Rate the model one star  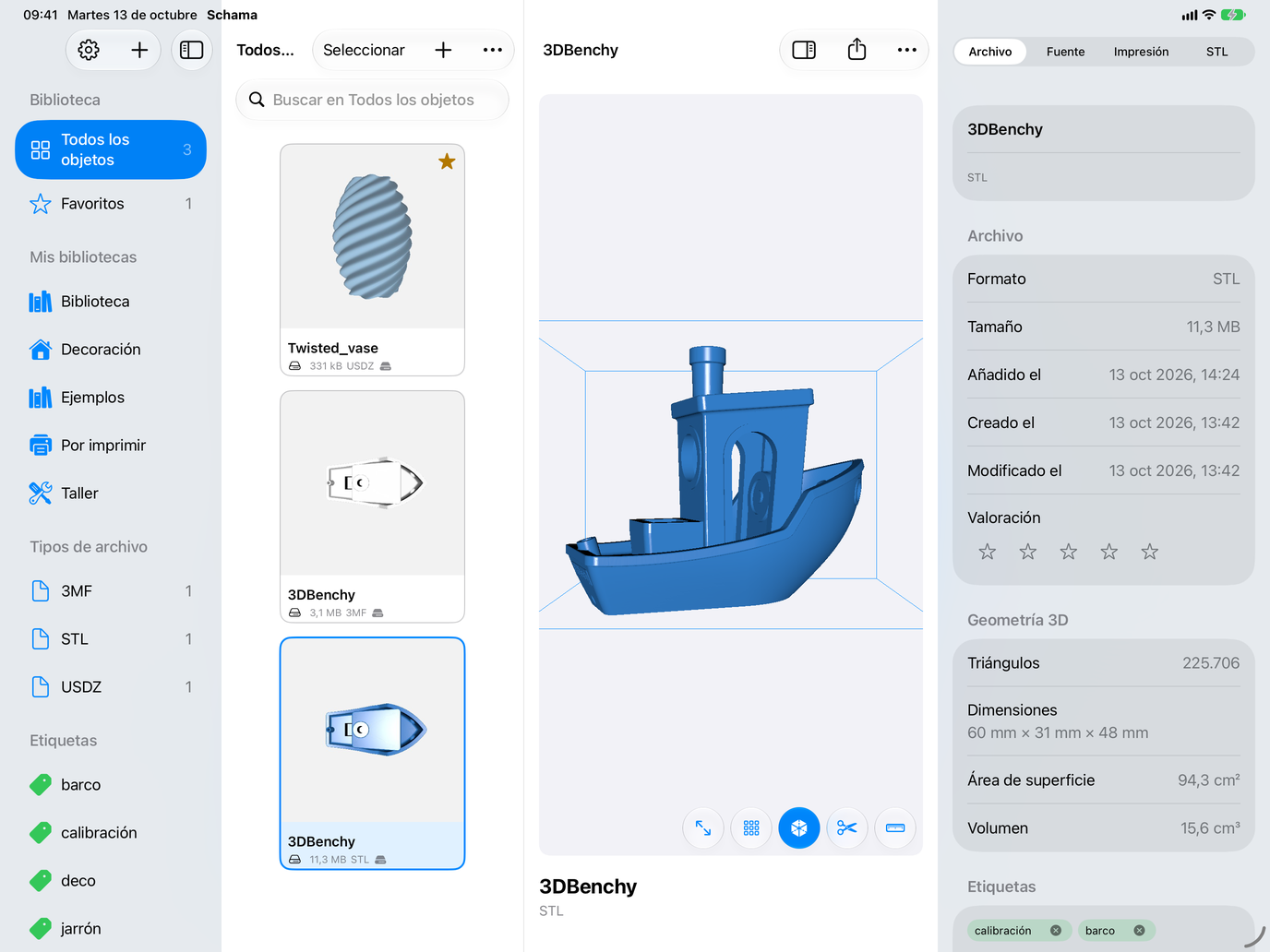click(988, 552)
